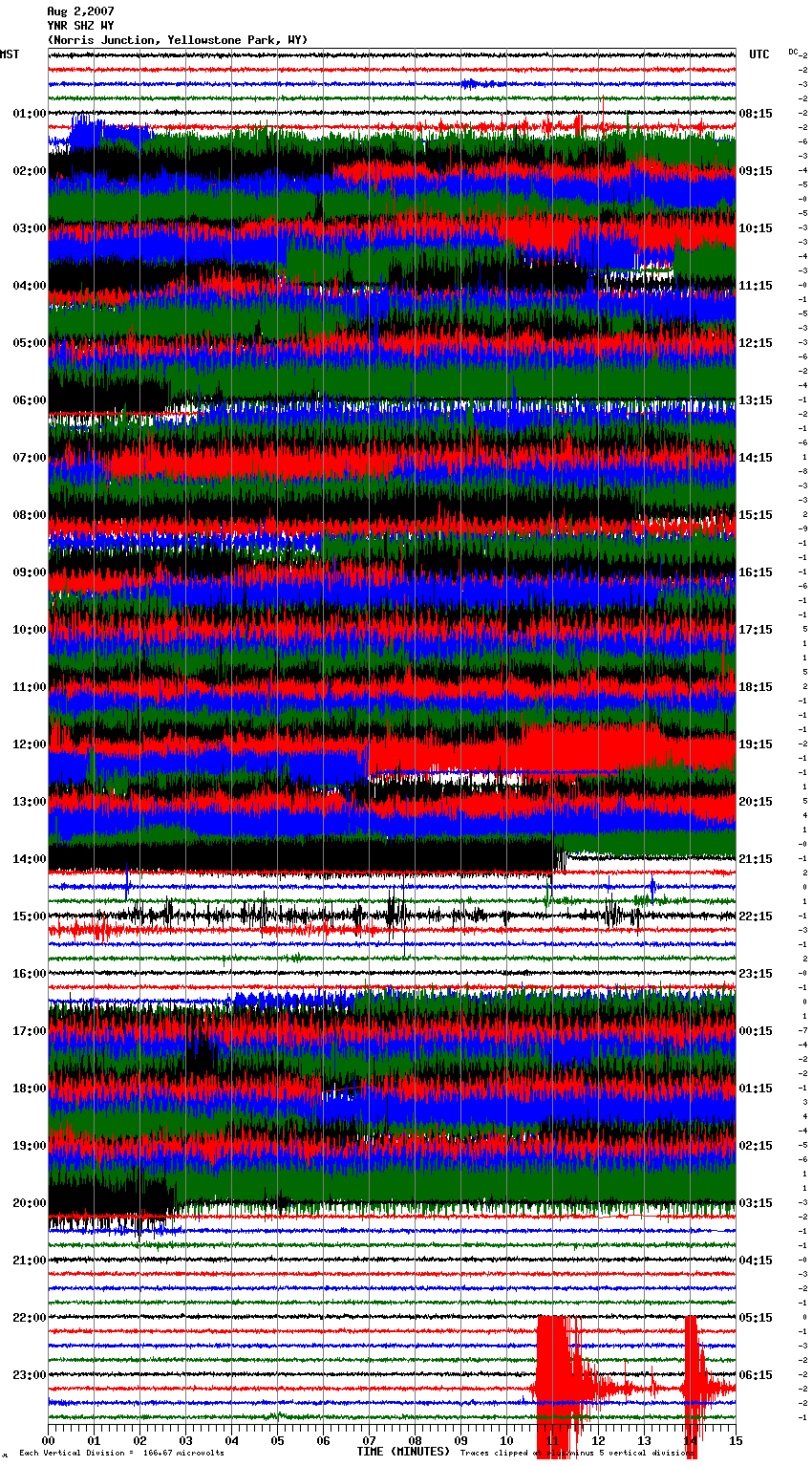Click the "04:15" UTC time label
The image size is (812, 1466).
click(756, 1261)
